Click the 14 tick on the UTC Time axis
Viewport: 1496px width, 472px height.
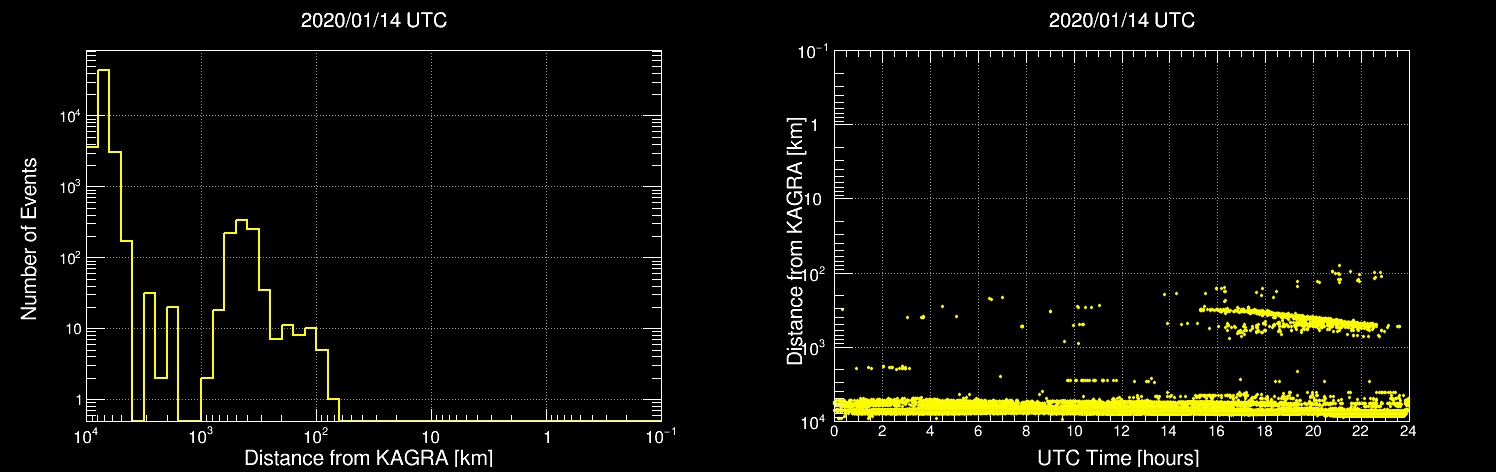click(1169, 433)
